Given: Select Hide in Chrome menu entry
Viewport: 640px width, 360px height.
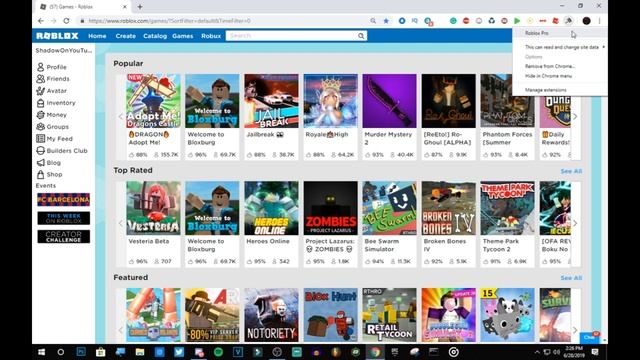Looking at the screenshot, I should tap(548, 76).
